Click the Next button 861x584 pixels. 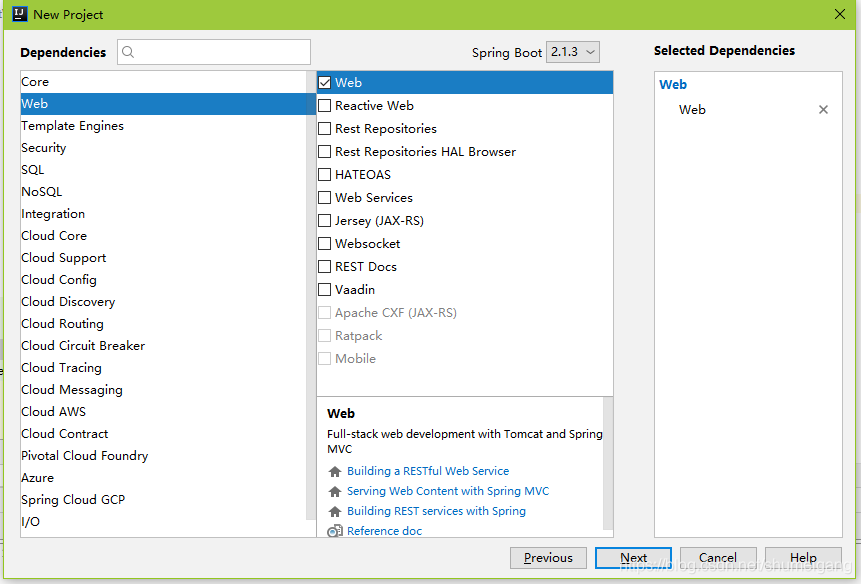coord(633,558)
